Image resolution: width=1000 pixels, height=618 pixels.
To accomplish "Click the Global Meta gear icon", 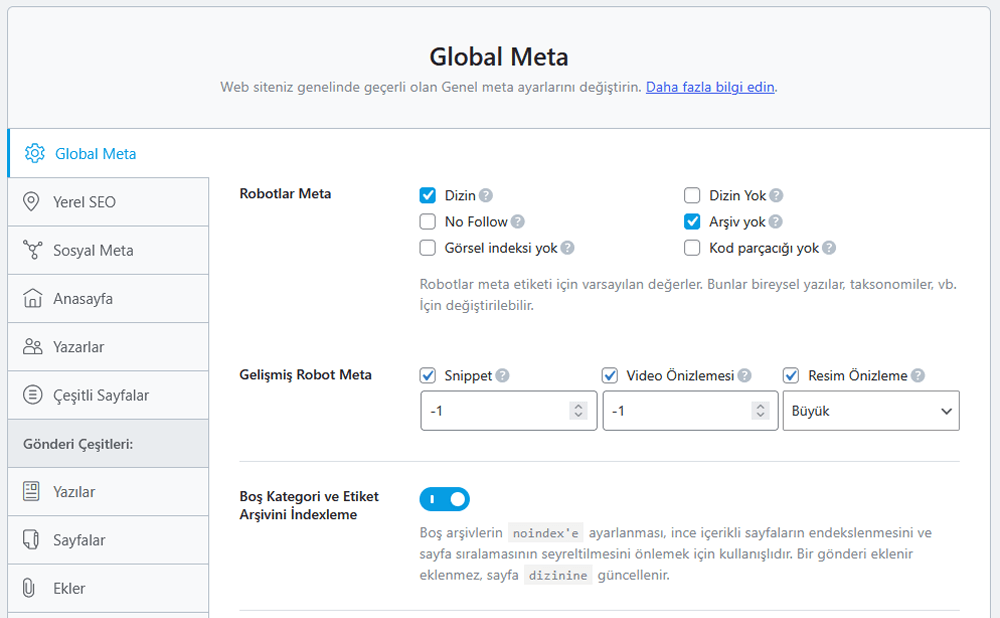I will (x=35, y=153).
